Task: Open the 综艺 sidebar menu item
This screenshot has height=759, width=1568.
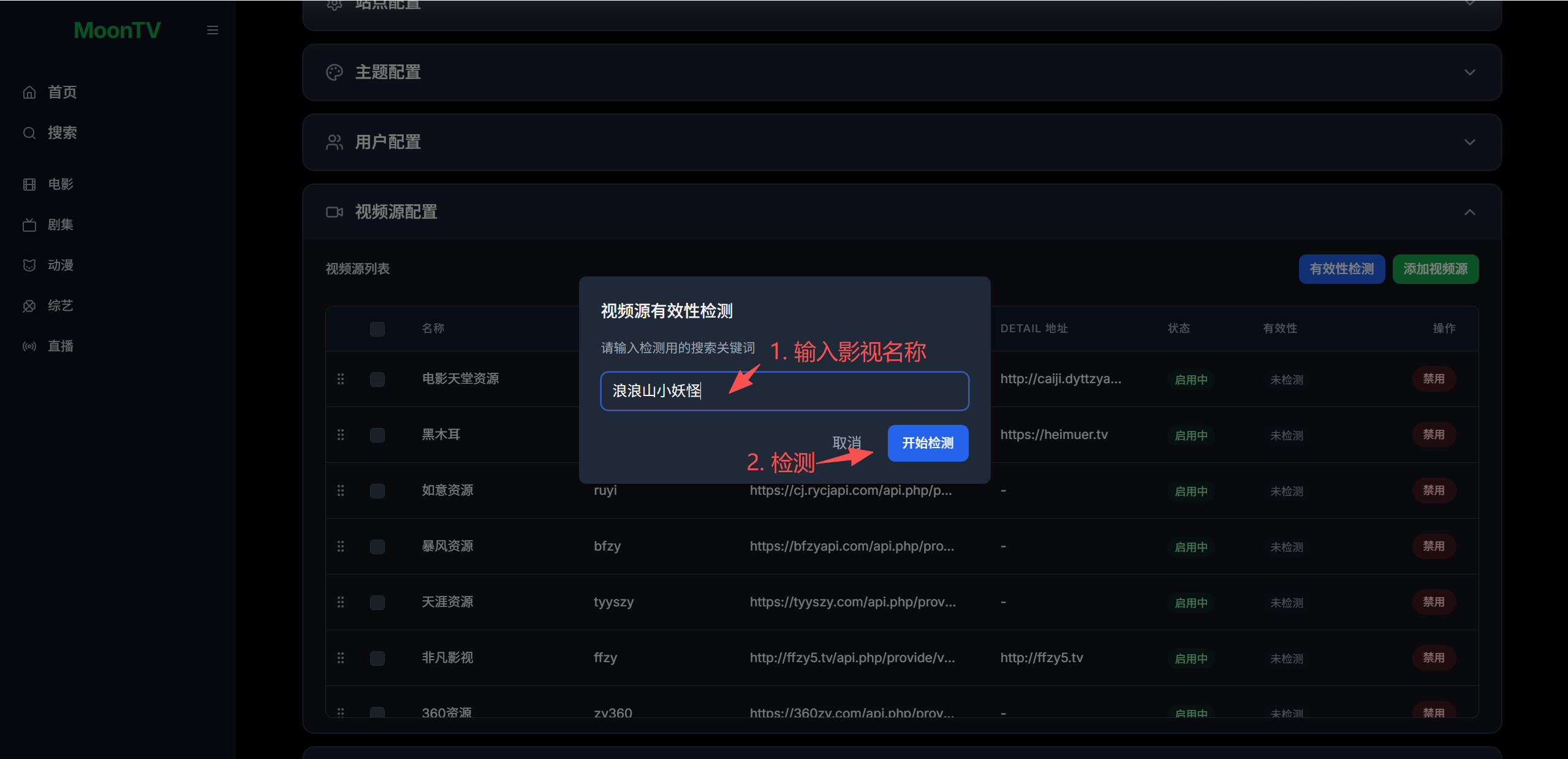Action: click(x=60, y=306)
